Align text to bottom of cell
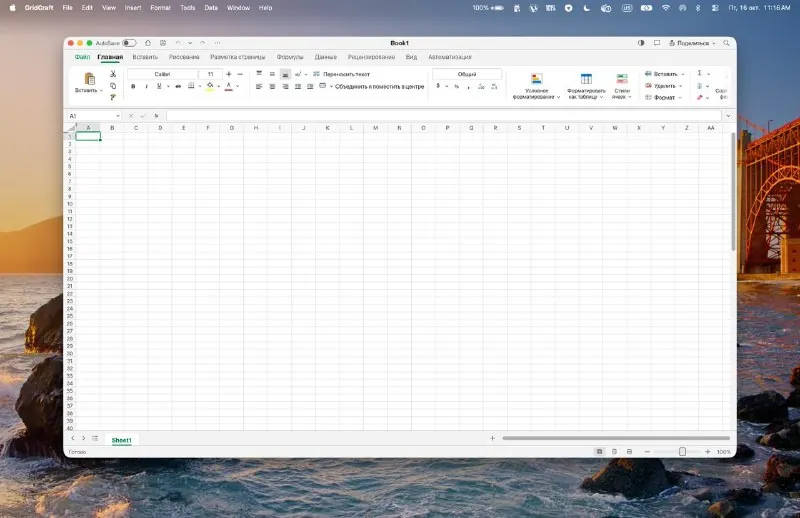This screenshot has width=800, height=518. pos(286,74)
